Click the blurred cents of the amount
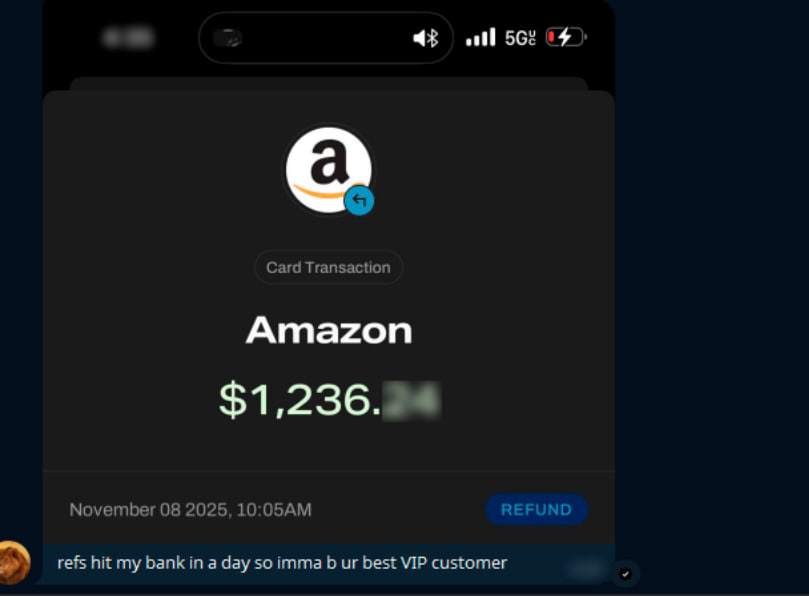 (x=411, y=400)
